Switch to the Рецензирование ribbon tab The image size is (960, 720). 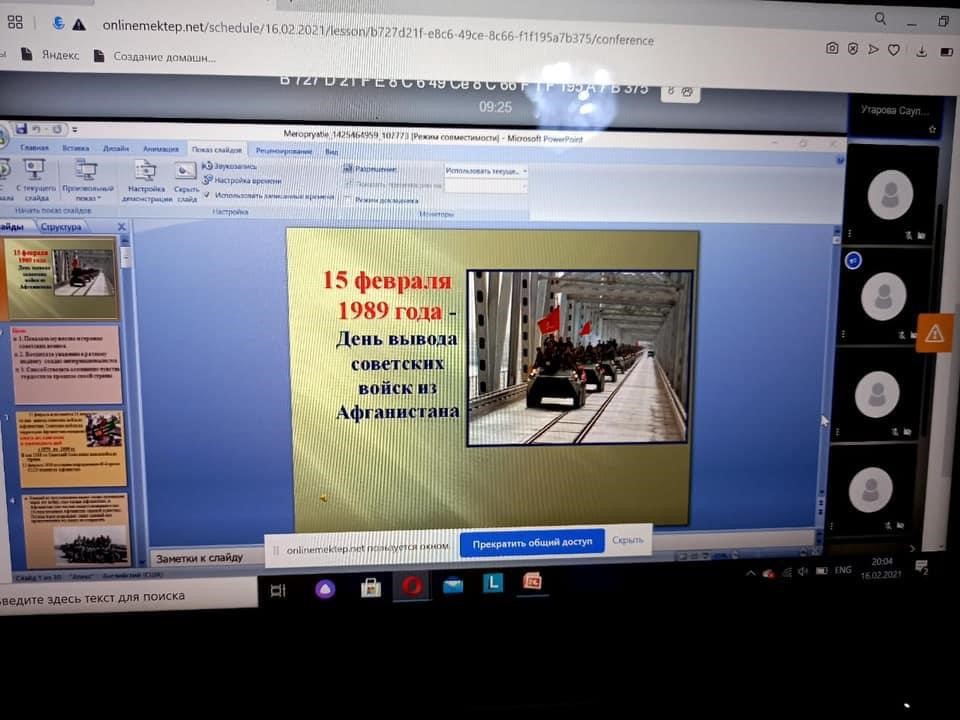[x=283, y=151]
